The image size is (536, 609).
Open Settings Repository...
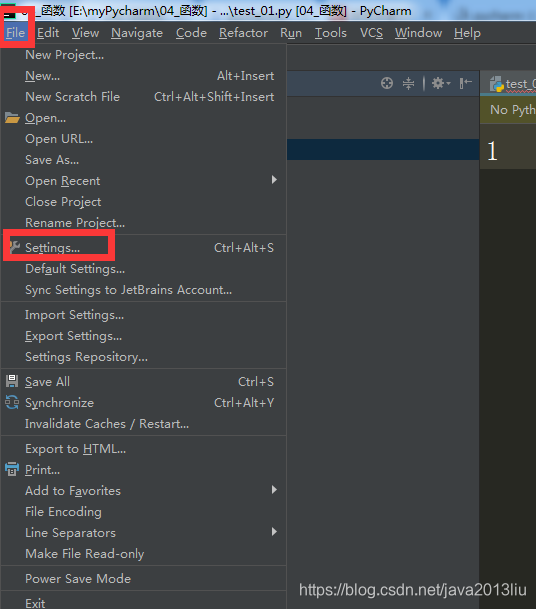(144, 357)
